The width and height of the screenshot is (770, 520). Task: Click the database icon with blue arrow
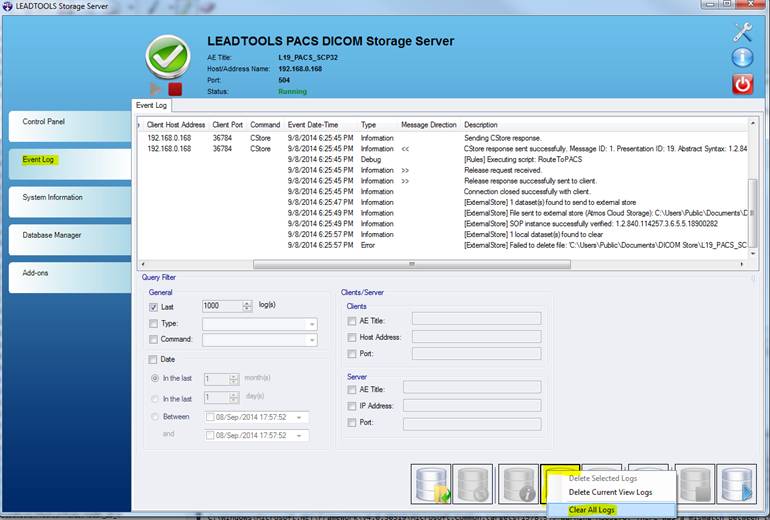click(737, 484)
